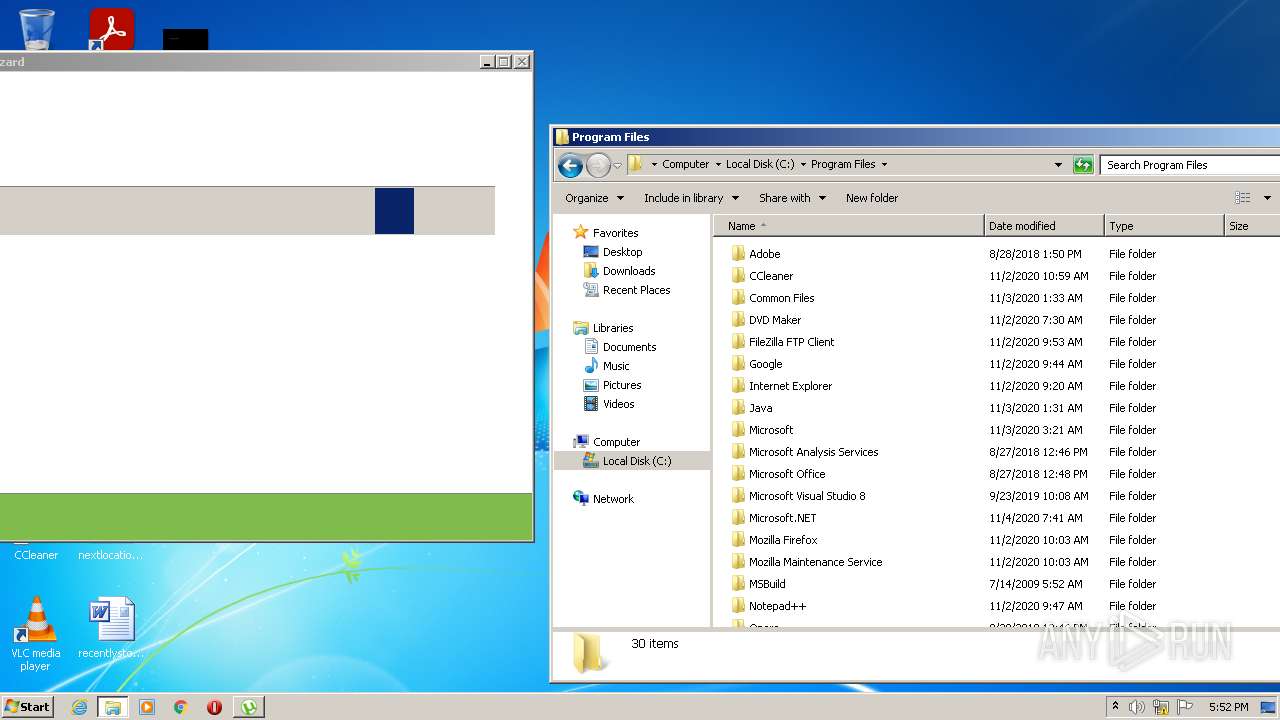
Task: Show hidden system tray icons
Action: point(1115,707)
